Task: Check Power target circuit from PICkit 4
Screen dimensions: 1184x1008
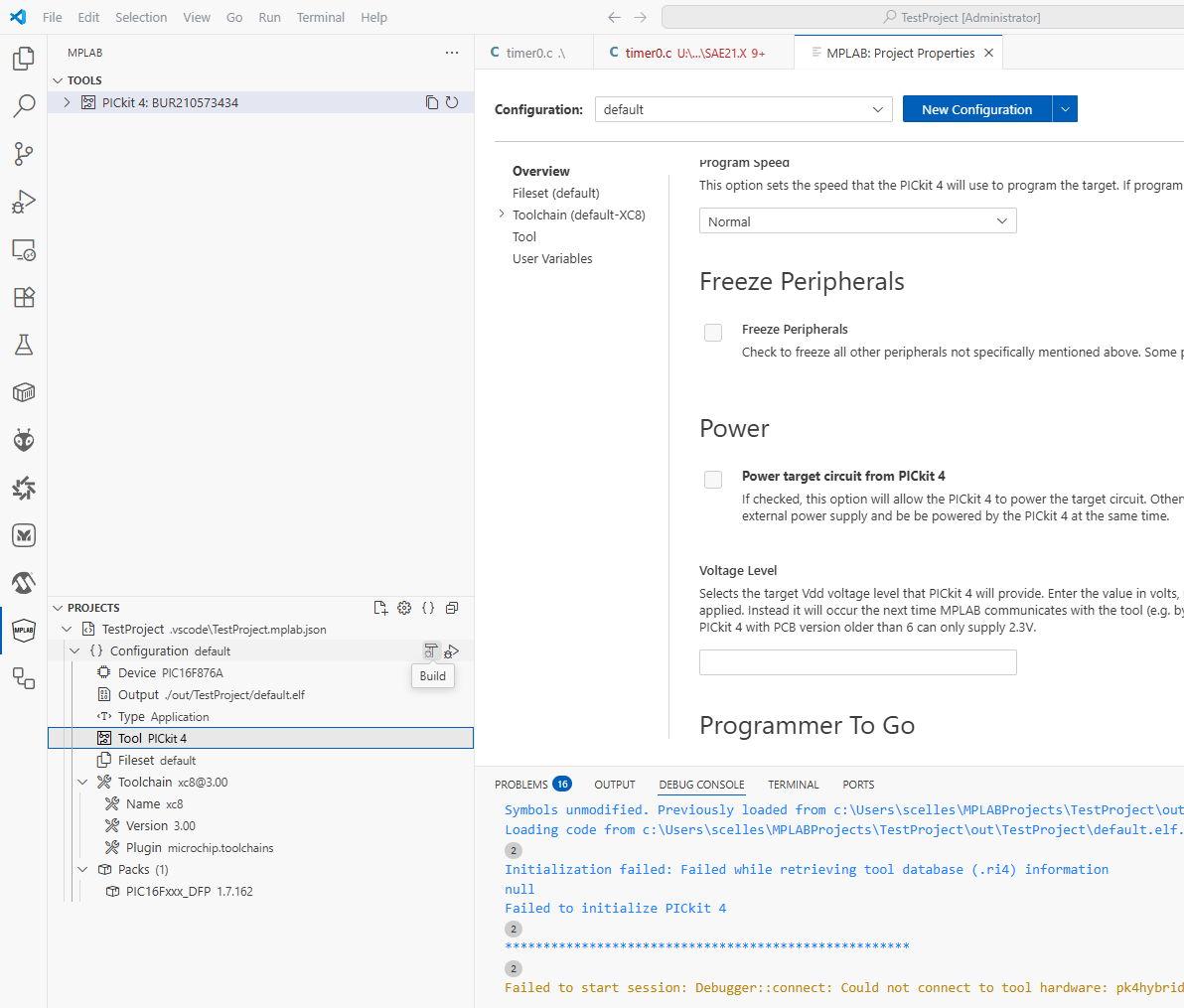Action: coord(713,480)
